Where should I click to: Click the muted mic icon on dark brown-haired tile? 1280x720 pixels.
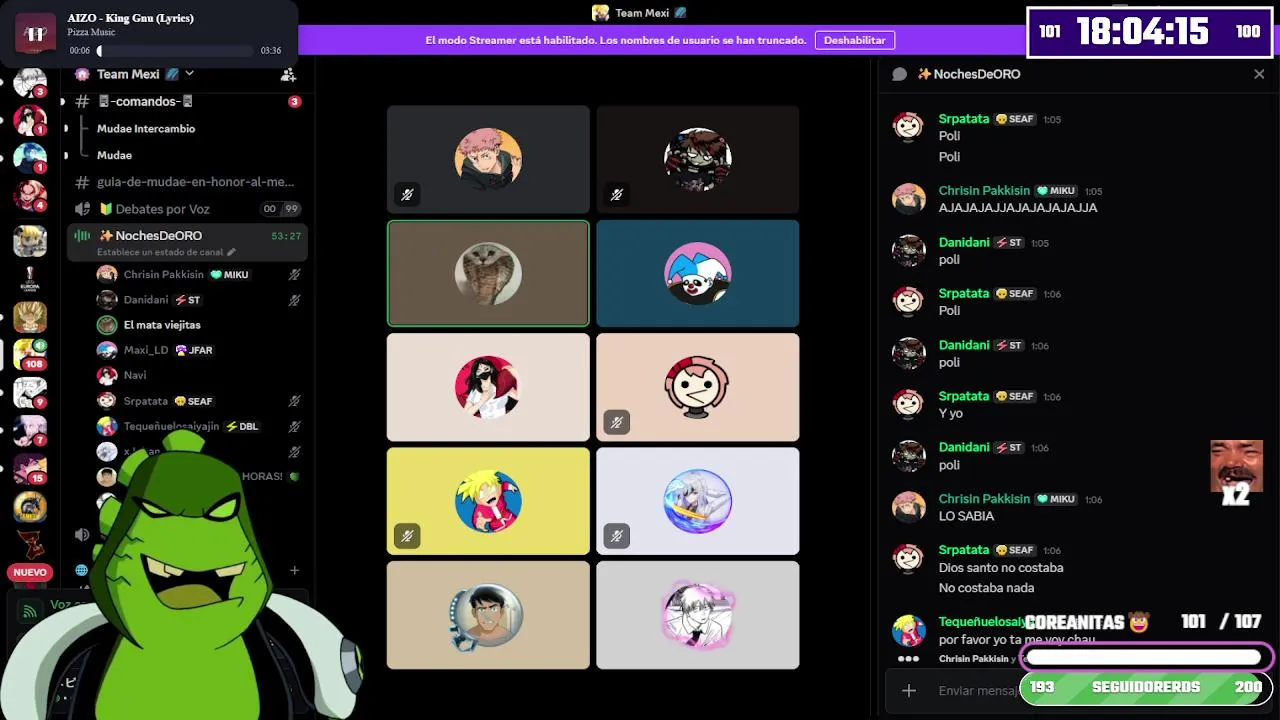616,195
